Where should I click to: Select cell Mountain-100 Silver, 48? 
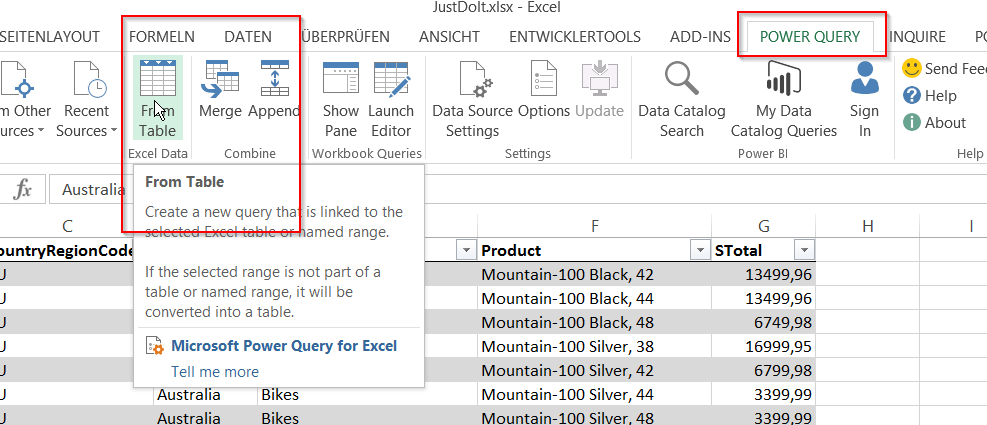pos(594,417)
